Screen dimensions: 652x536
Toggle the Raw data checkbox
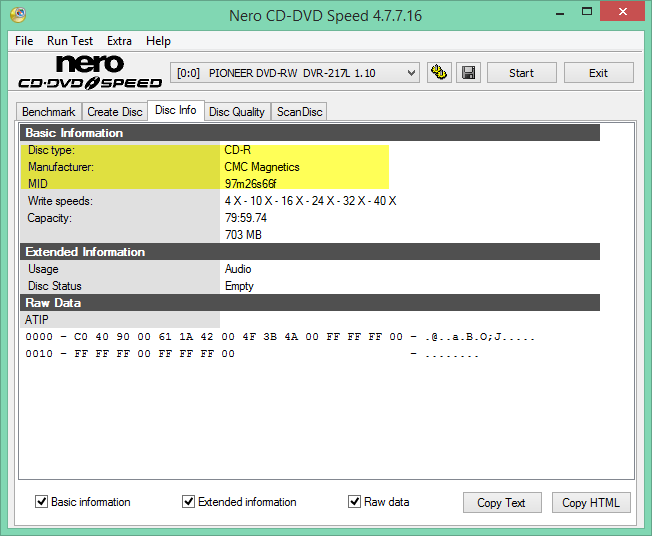(354, 501)
